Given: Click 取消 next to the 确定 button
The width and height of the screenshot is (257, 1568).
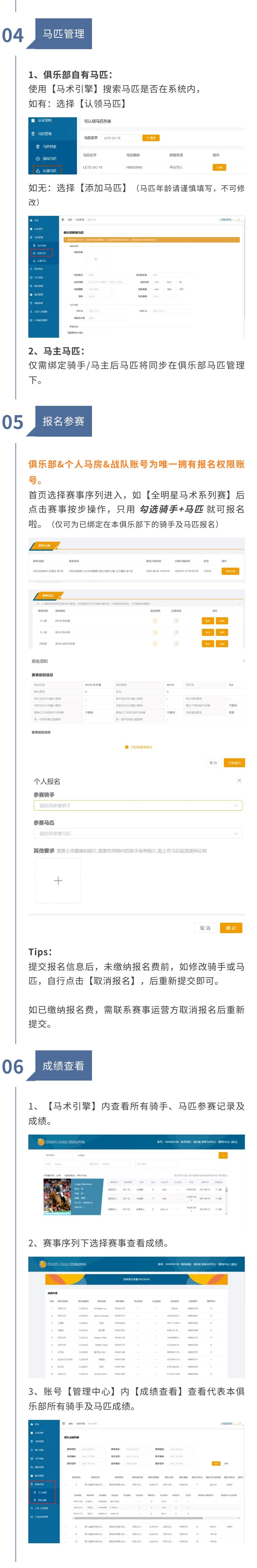Looking at the screenshot, I should (x=206, y=928).
